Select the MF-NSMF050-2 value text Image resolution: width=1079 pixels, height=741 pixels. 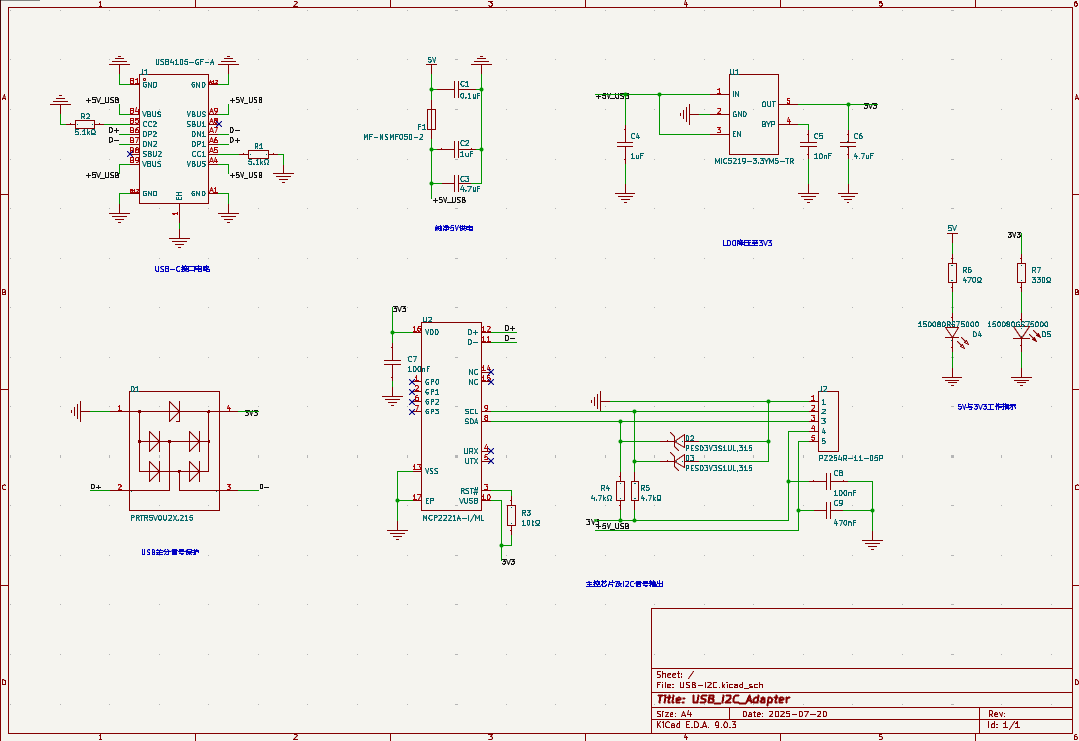coord(394,137)
